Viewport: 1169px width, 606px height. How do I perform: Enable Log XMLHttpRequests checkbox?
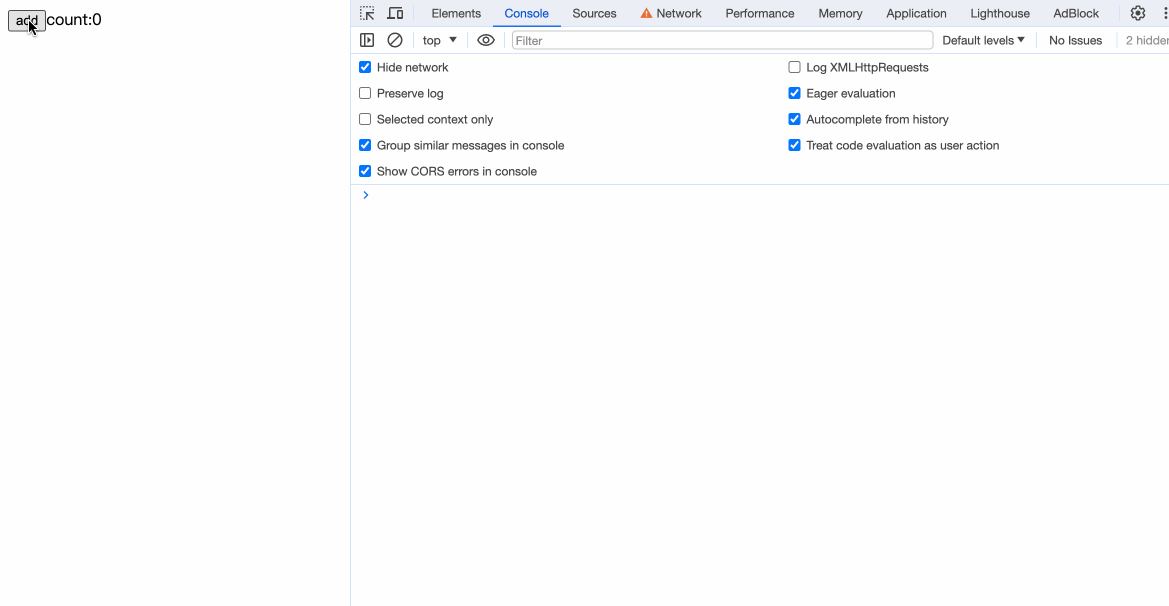click(794, 67)
